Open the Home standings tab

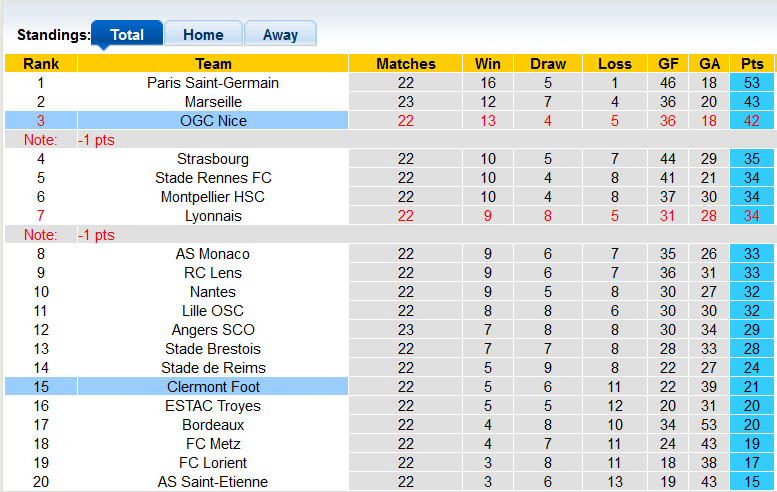(203, 35)
